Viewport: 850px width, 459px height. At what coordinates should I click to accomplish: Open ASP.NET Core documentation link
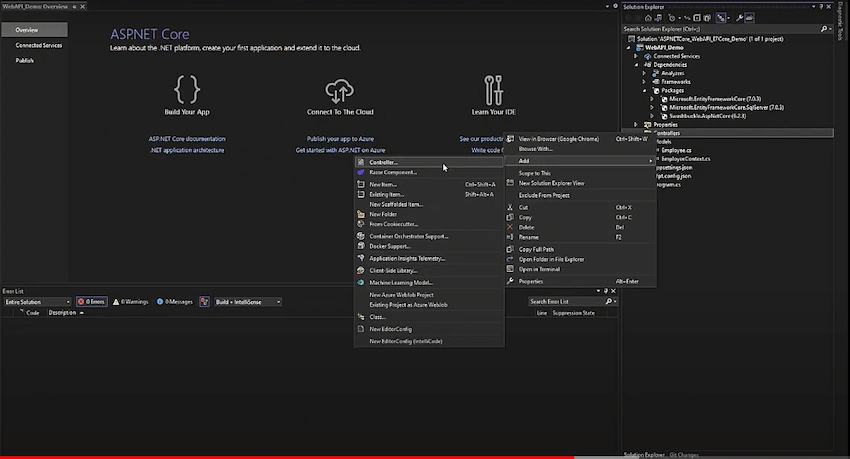[187, 139]
